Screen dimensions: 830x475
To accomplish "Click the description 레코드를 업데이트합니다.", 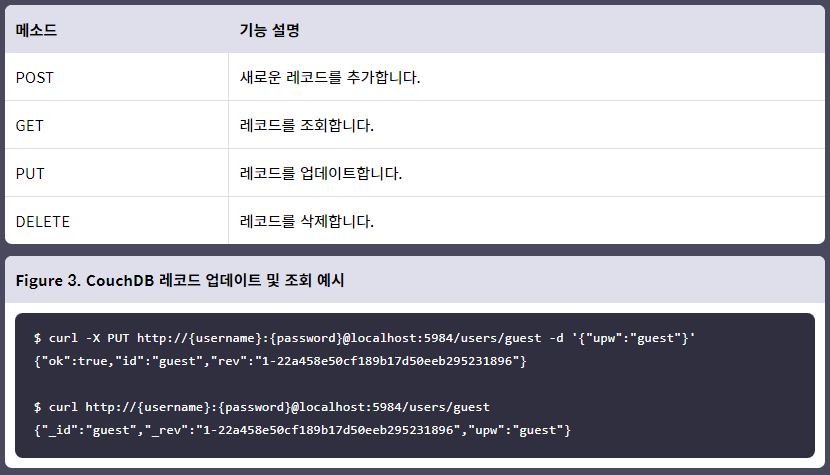I will pyautogui.click(x=321, y=173).
